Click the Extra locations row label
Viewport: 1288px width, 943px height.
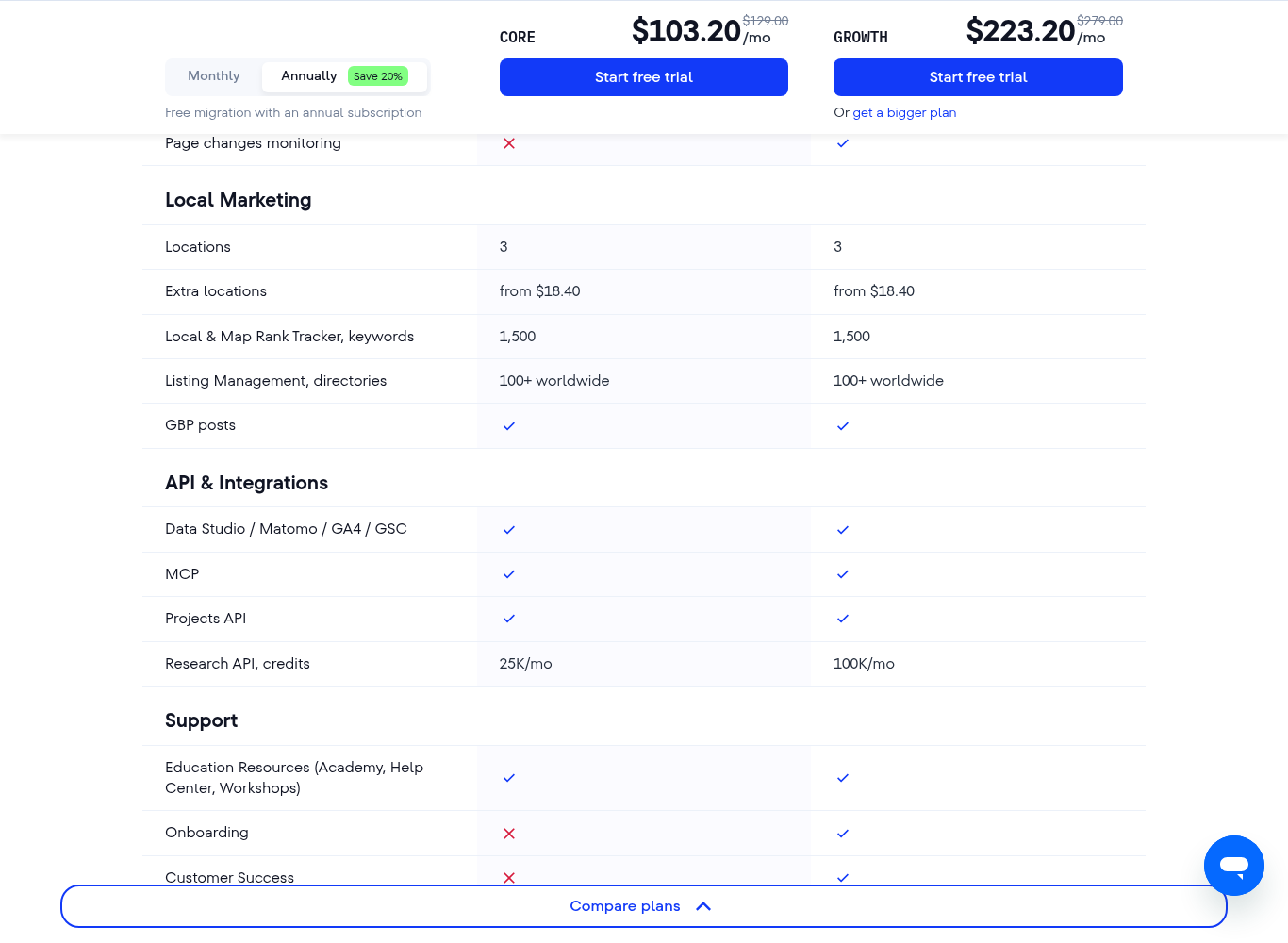tap(216, 291)
